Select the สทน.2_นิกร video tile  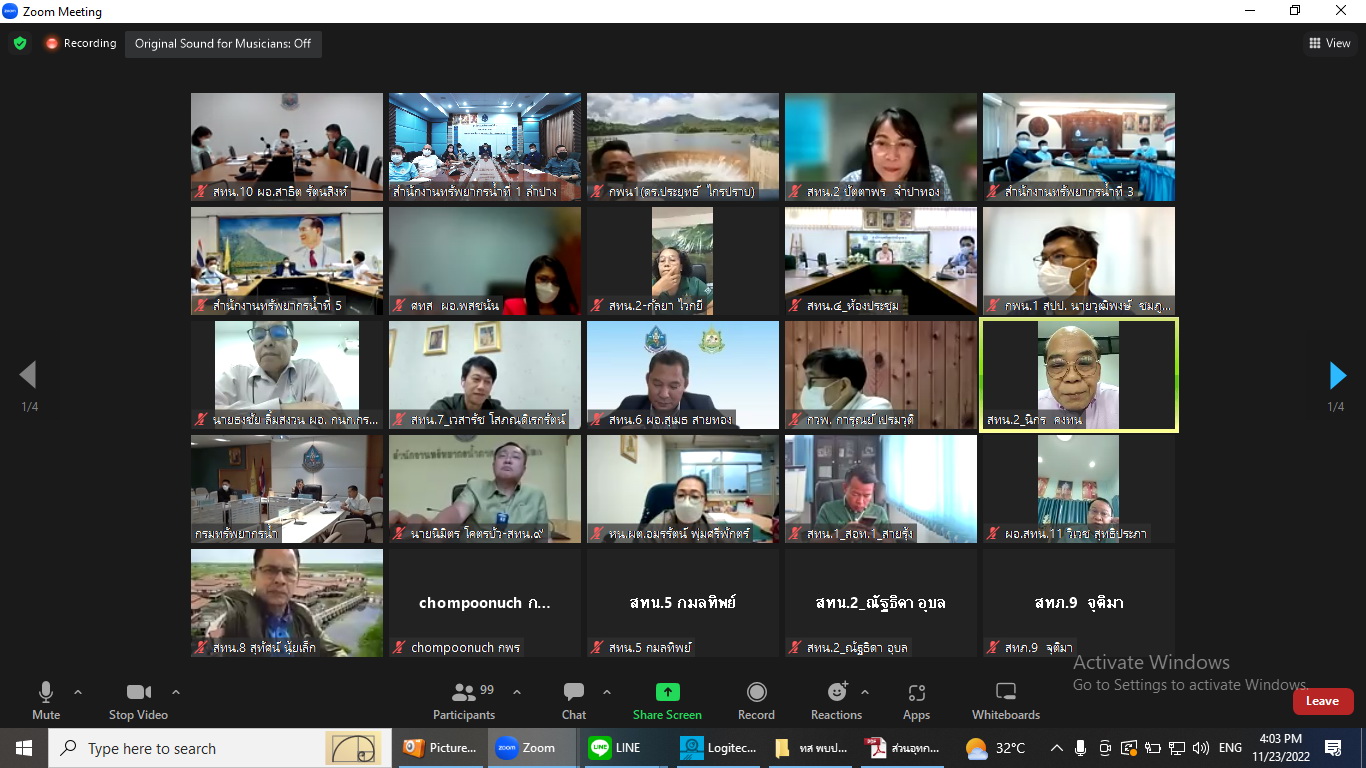click(x=1079, y=375)
